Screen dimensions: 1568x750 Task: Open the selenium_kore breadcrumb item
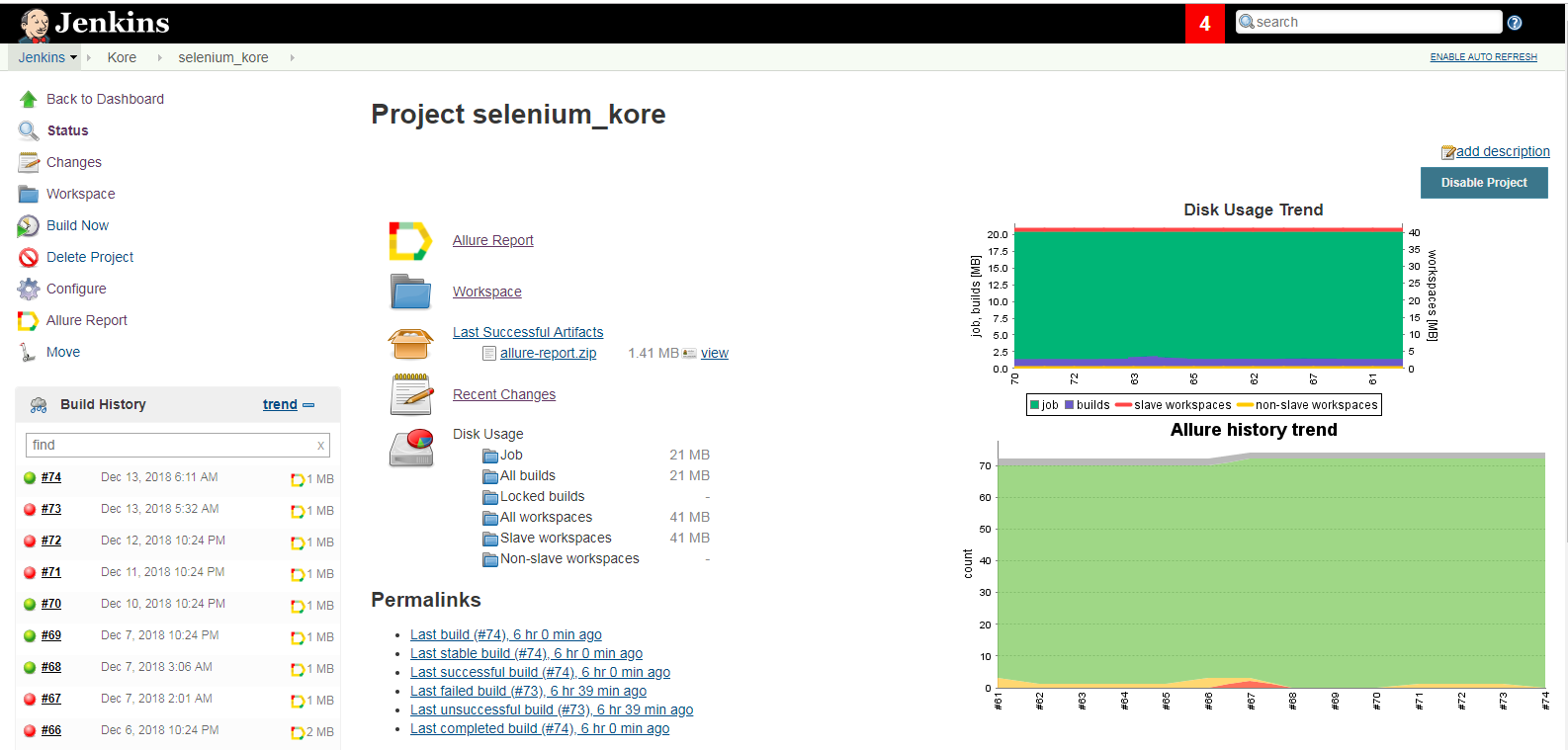[x=223, y=57]
